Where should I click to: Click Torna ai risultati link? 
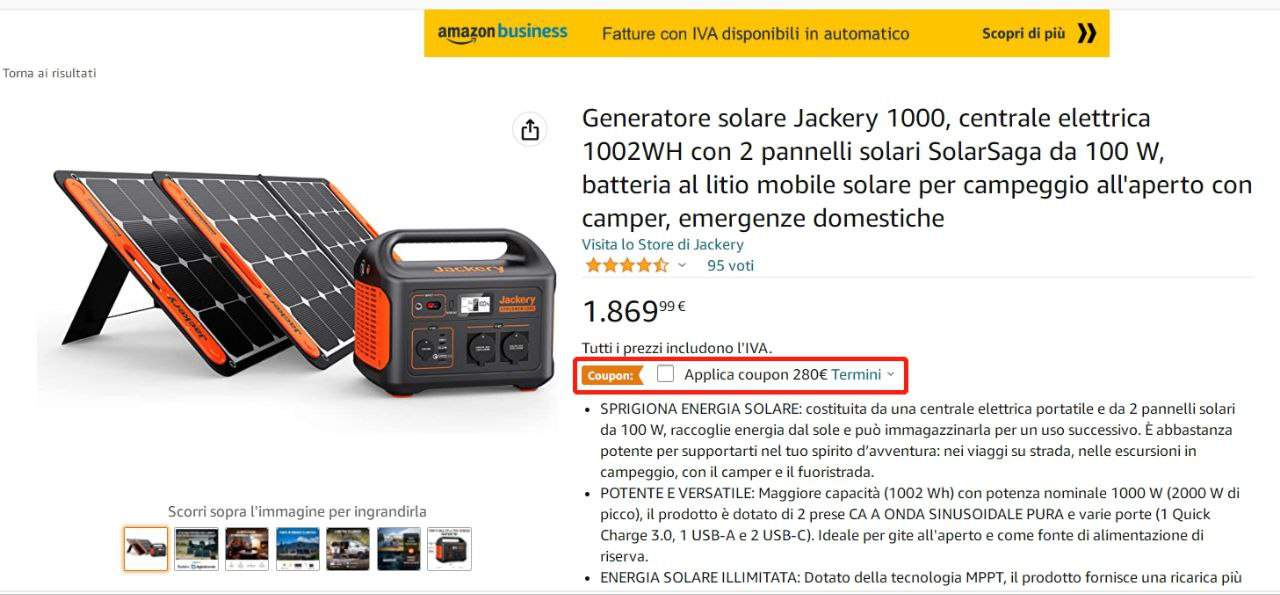pos(49,73)
